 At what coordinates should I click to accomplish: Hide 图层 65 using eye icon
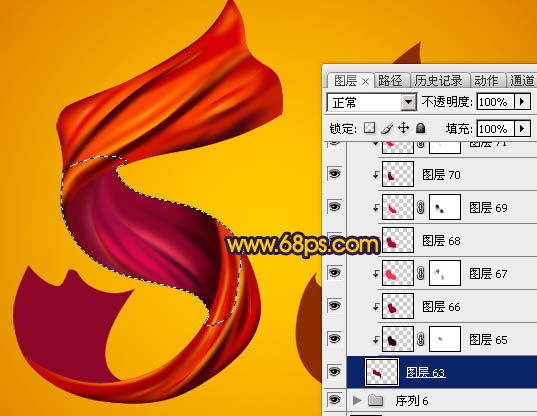click(x=335, y=338)
